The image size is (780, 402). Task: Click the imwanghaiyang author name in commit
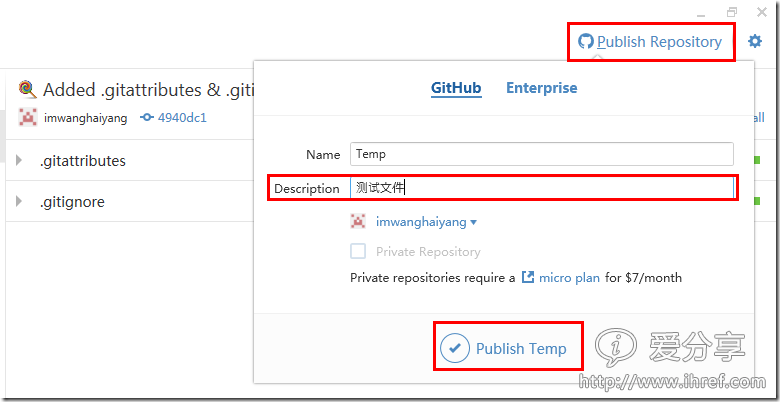pyautogui.click(x=86, y=118)
